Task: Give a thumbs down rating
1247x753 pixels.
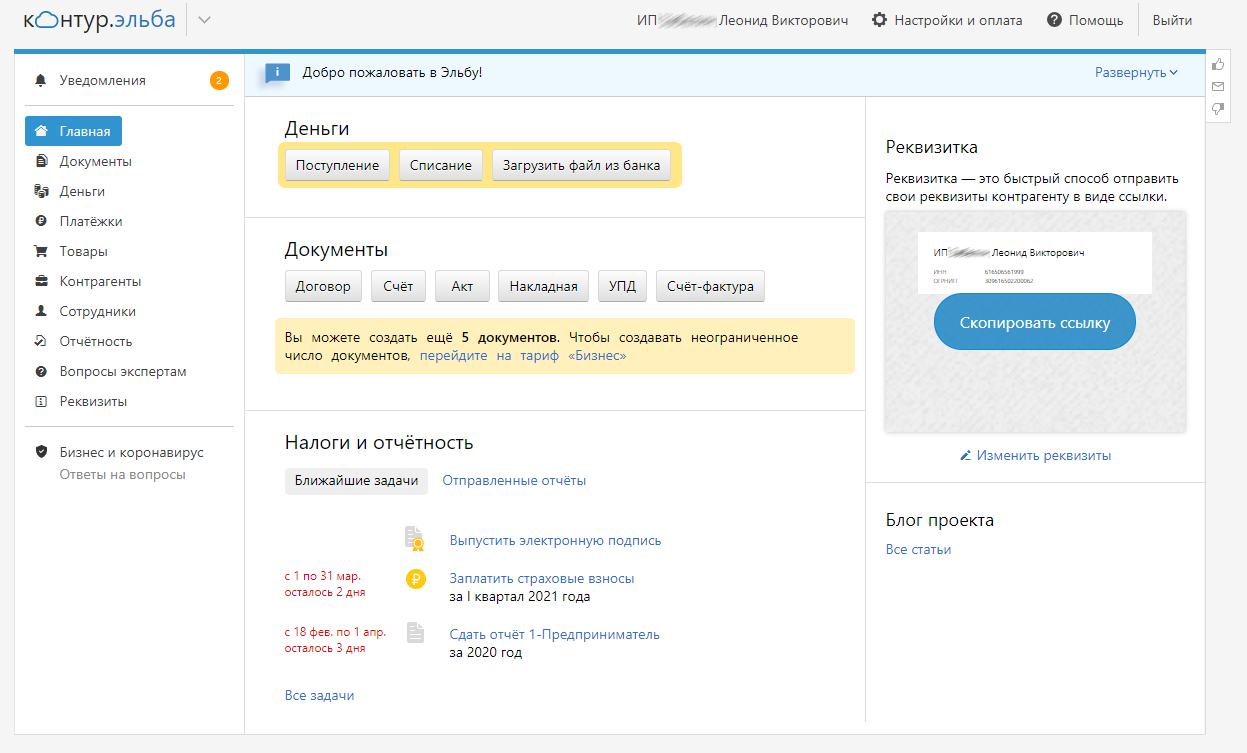Action: point(1217,109)
